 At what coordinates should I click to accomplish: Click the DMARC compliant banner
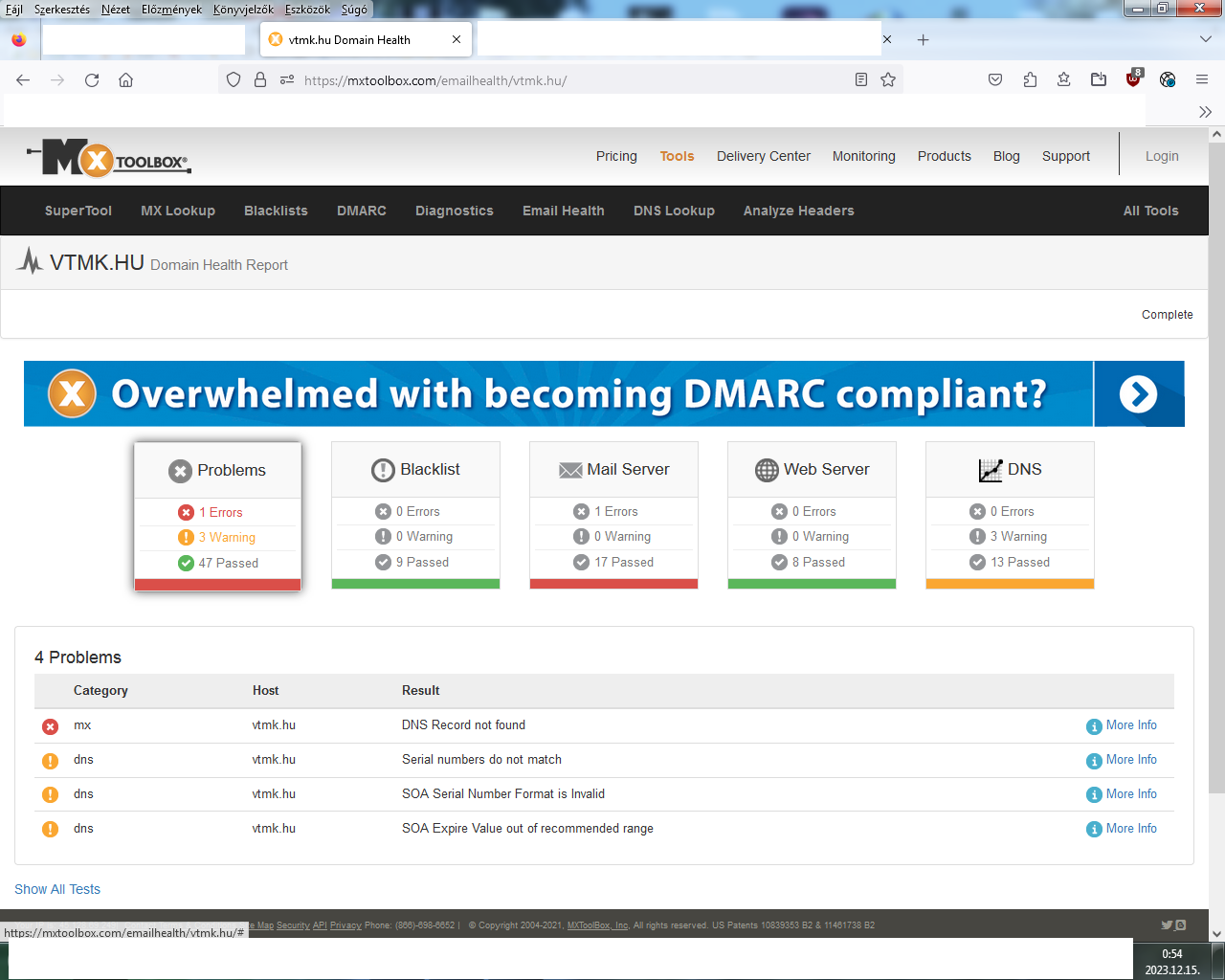click(x=604, y=393)
